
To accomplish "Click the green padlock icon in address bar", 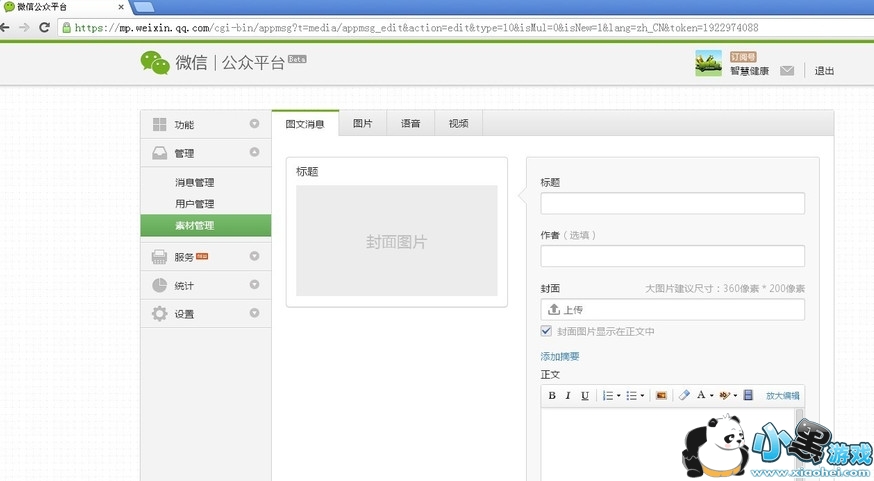I will tap(66, 27).
